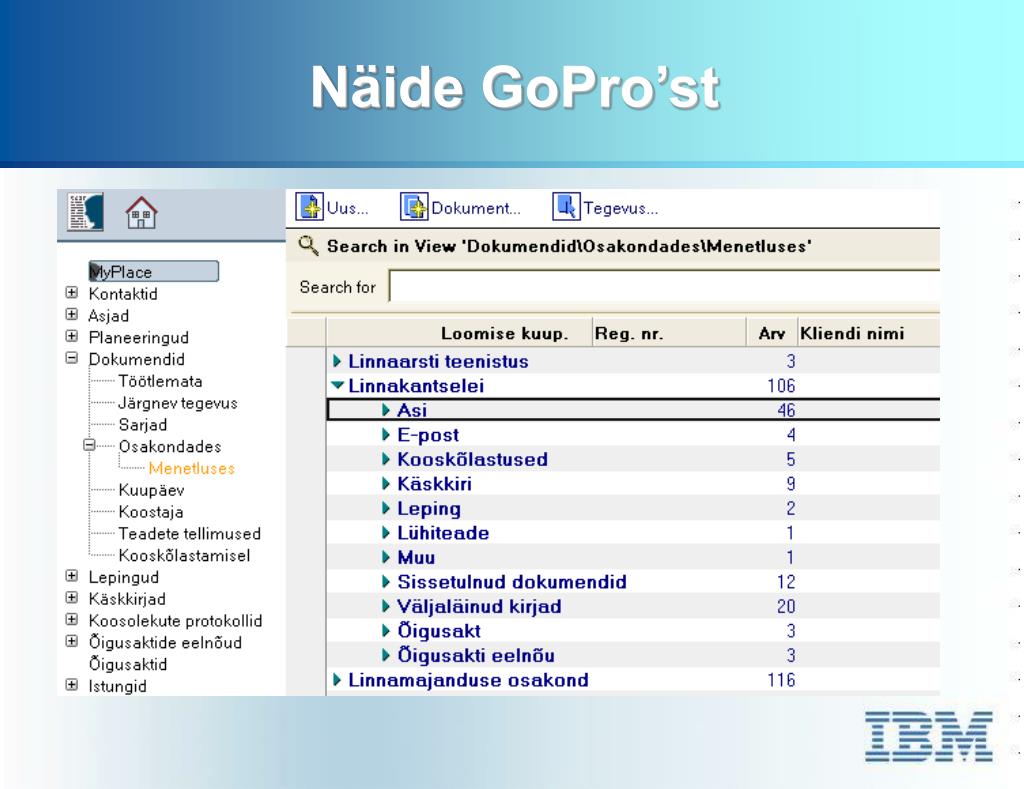Image resolution: width=1024 pixels, height=789 pixels.
Task: Expand the Õigusaktide eelnõud node
Action: (x=72, y=641)
